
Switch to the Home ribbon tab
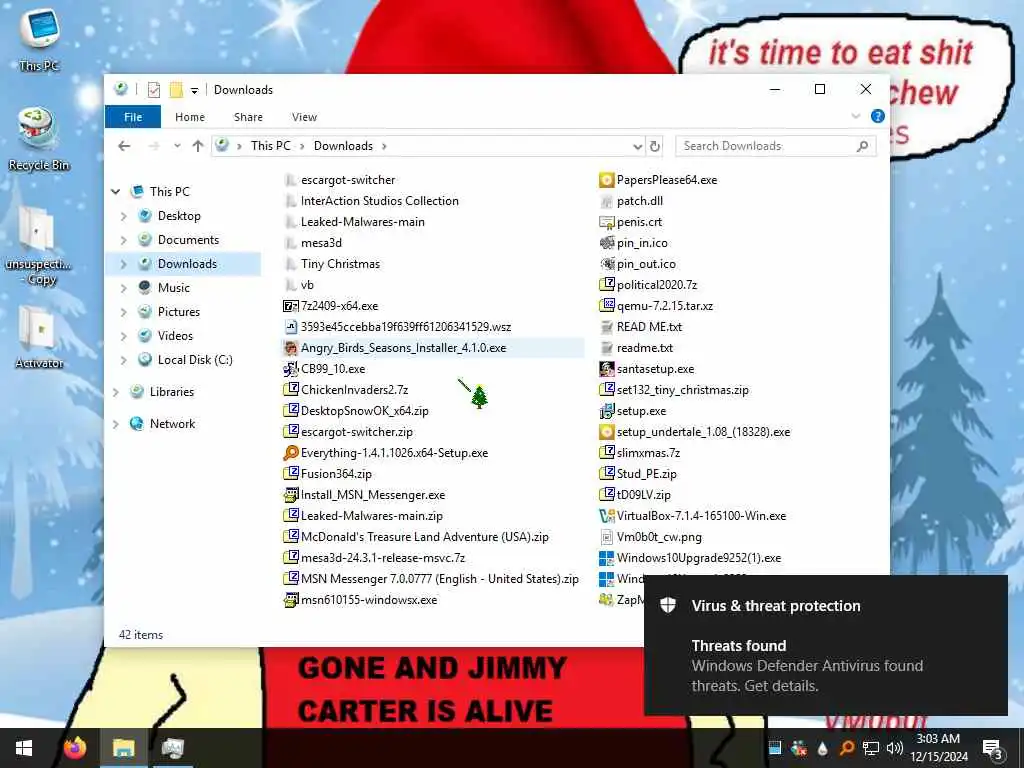[x=189, y=117]
